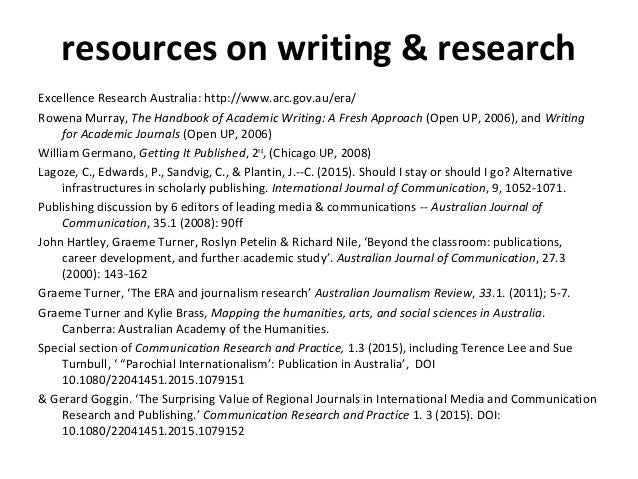
Task: Click '& Gerard Goggin.' author name
Action: (x=84, y=399)
